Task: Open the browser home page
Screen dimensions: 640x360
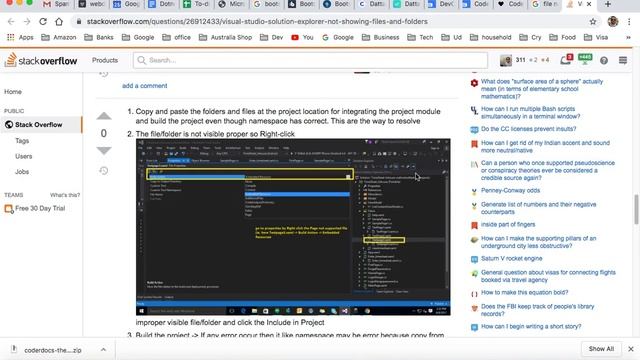Action: coord(59,22)
